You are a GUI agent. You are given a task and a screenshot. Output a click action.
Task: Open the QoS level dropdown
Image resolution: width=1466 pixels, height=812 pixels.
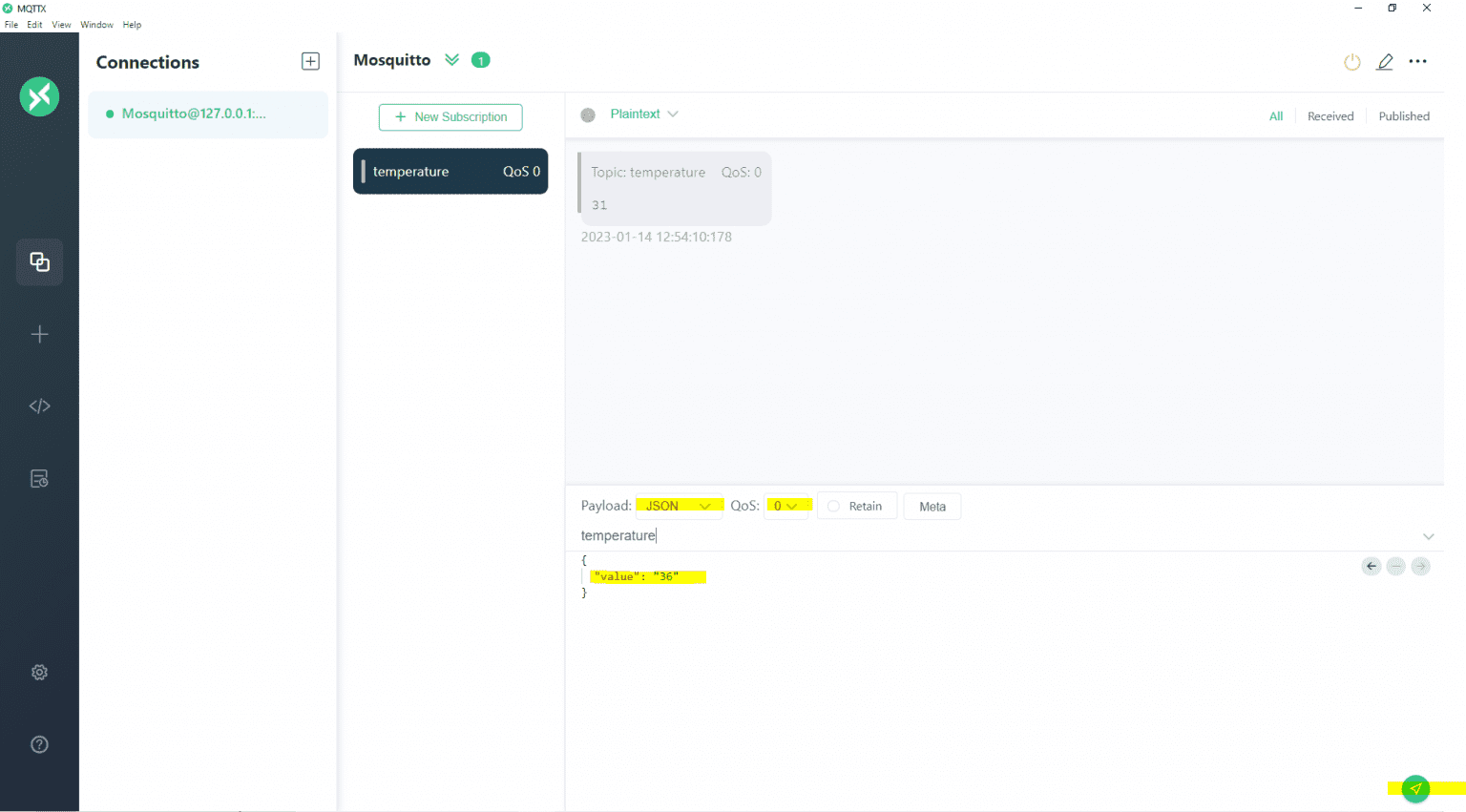click(x=786, y=506)
